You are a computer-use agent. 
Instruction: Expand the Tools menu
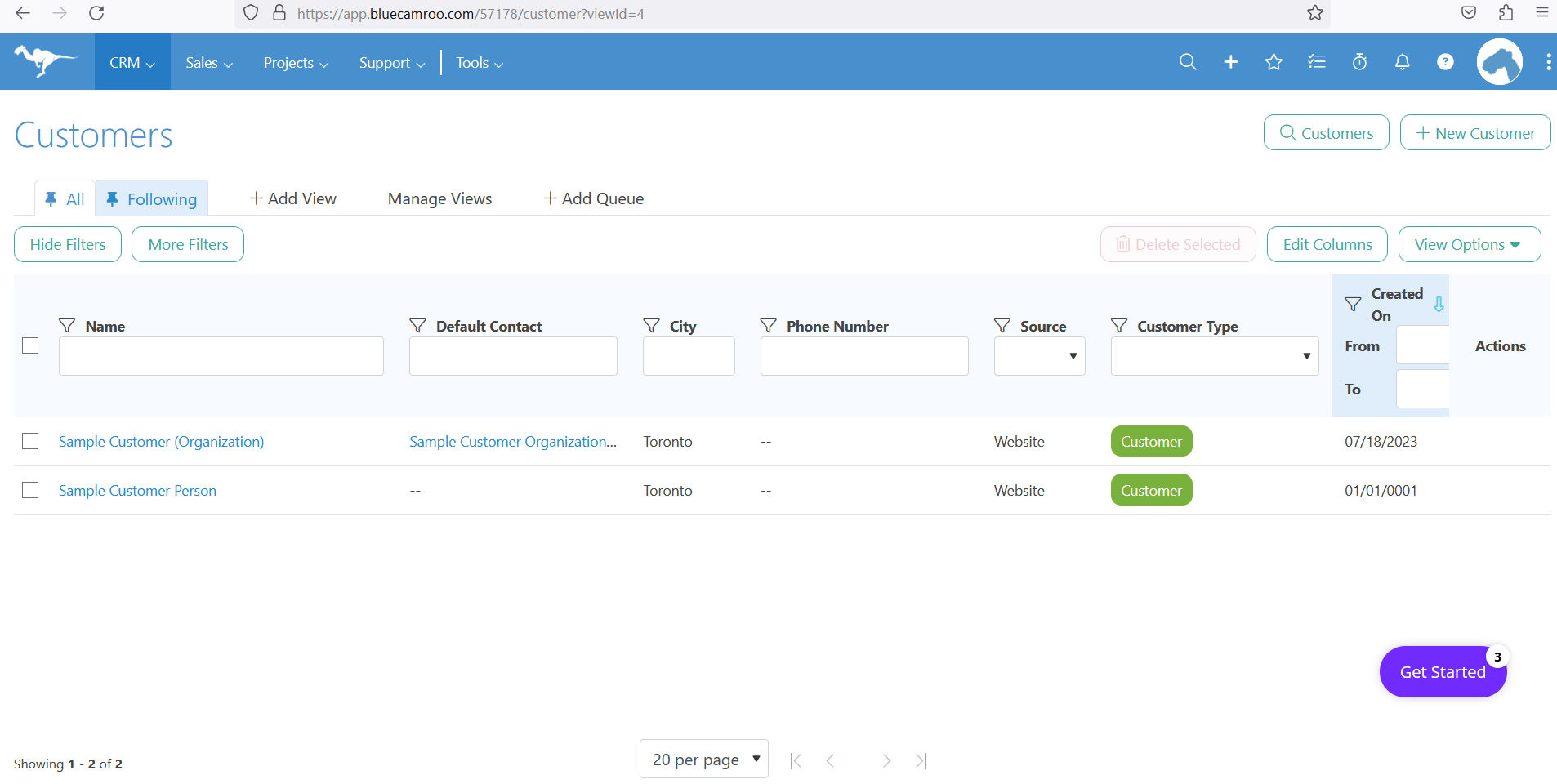coord(480,62)
